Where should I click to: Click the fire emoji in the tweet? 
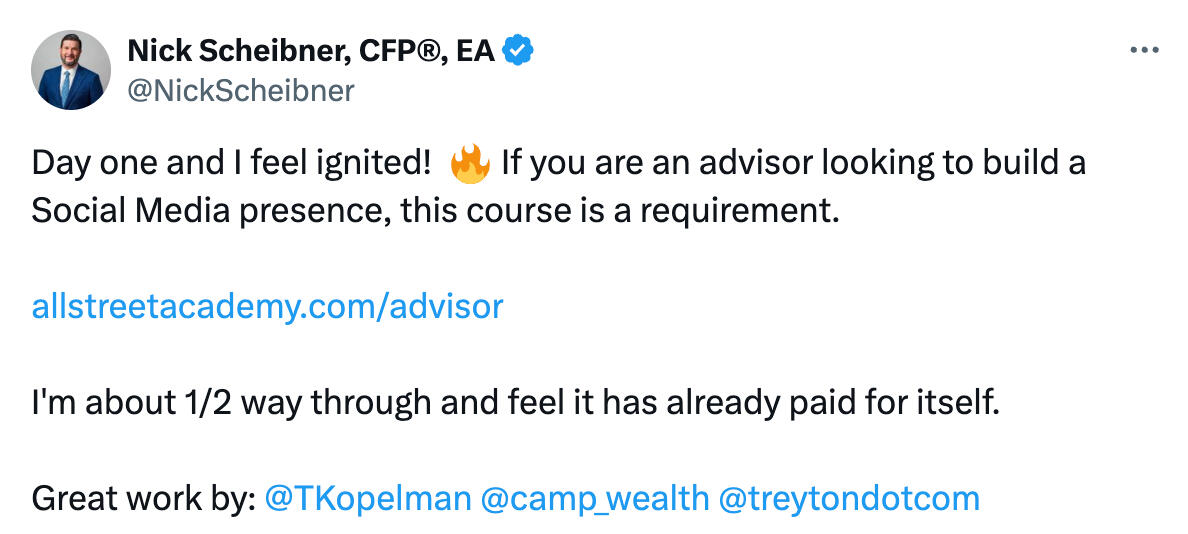pyautogui.click(x=469, y=162)
